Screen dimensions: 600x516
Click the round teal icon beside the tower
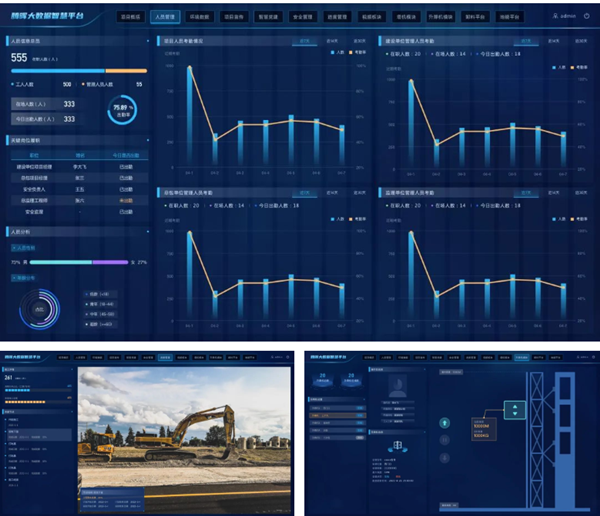pyautogui.click(x=446, y=422)
